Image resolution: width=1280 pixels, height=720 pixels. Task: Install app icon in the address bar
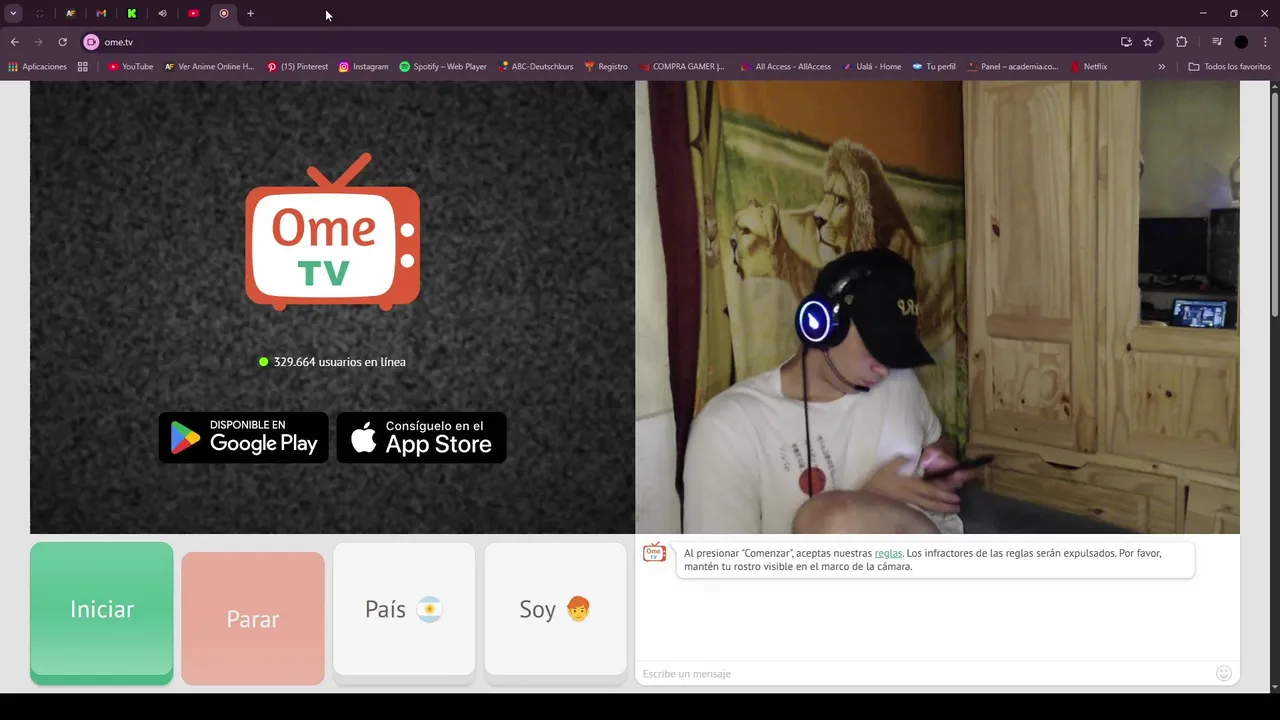click(1126, 42)
